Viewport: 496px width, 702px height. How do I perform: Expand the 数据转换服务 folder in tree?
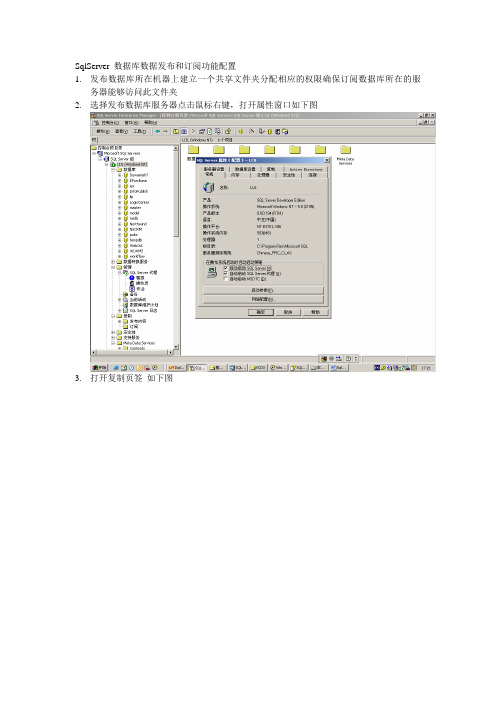click(x=113, y=262)
